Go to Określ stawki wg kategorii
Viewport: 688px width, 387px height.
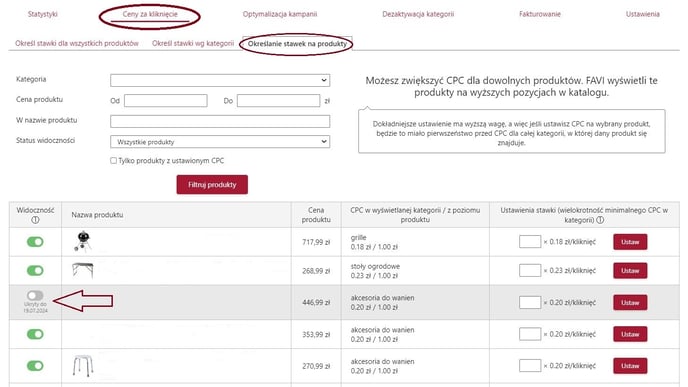point(193,43)
